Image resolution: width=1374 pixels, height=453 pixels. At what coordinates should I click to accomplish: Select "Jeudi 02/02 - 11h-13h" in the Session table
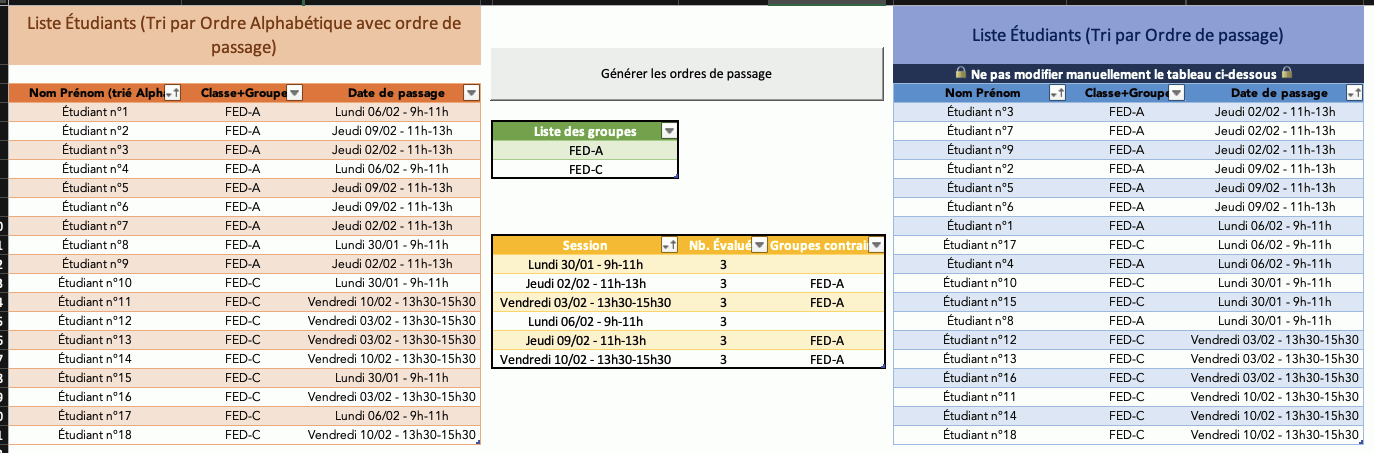585,284
